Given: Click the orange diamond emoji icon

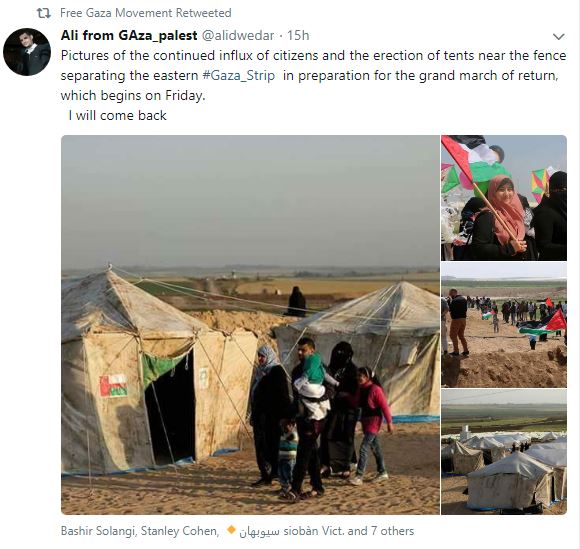Looking at the screenshot, I should pos(231,530).
